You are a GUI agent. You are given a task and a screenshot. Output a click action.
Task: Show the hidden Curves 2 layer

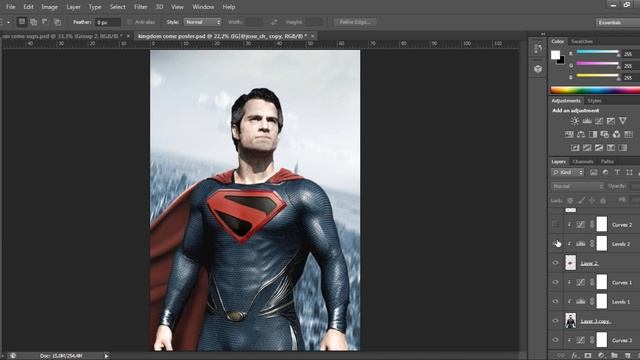[555, 224]
